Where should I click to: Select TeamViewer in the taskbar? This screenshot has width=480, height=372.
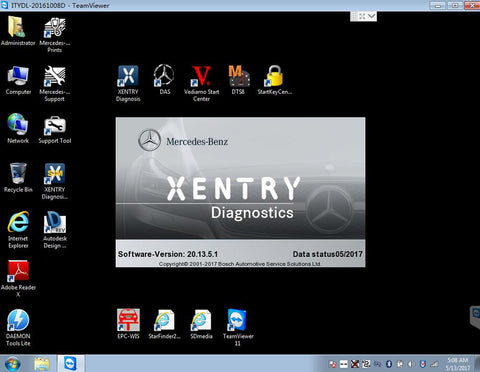click(x=70, y=364)
